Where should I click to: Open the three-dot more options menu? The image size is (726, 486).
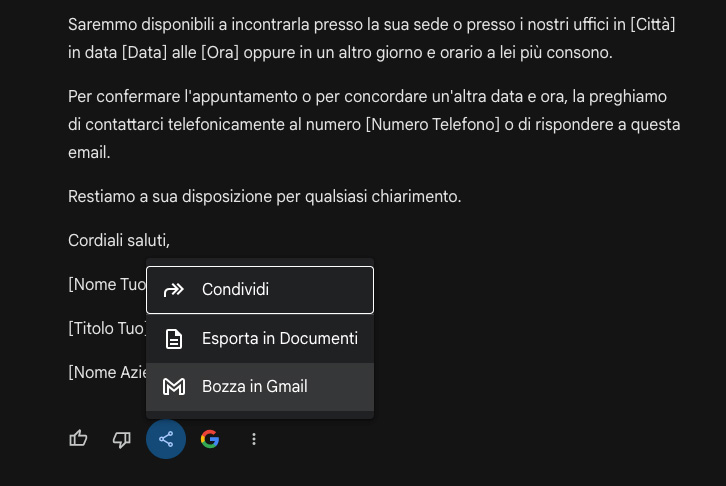tap(254, 439)
